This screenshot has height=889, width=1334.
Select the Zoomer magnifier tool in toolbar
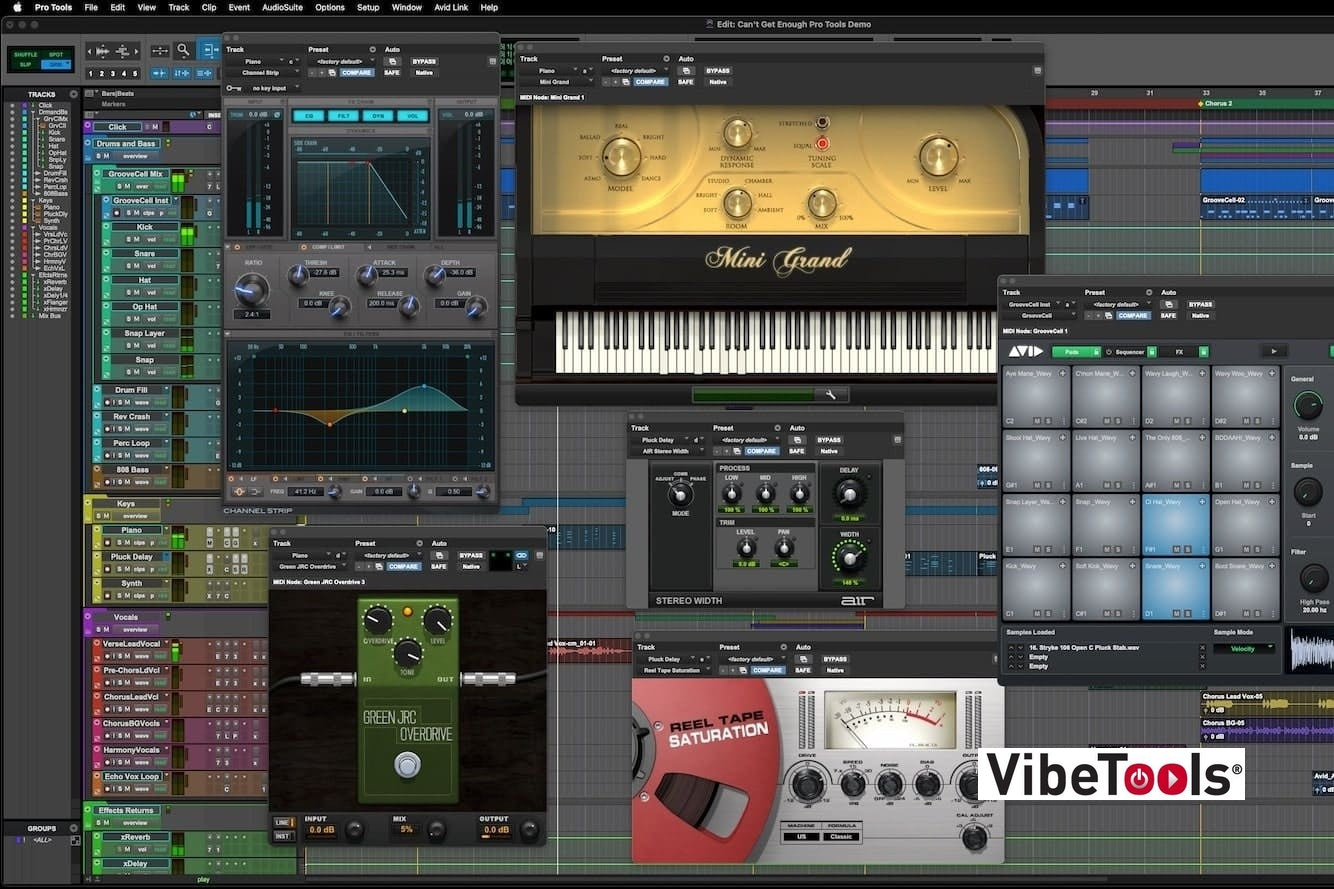(x=183, y=50)
